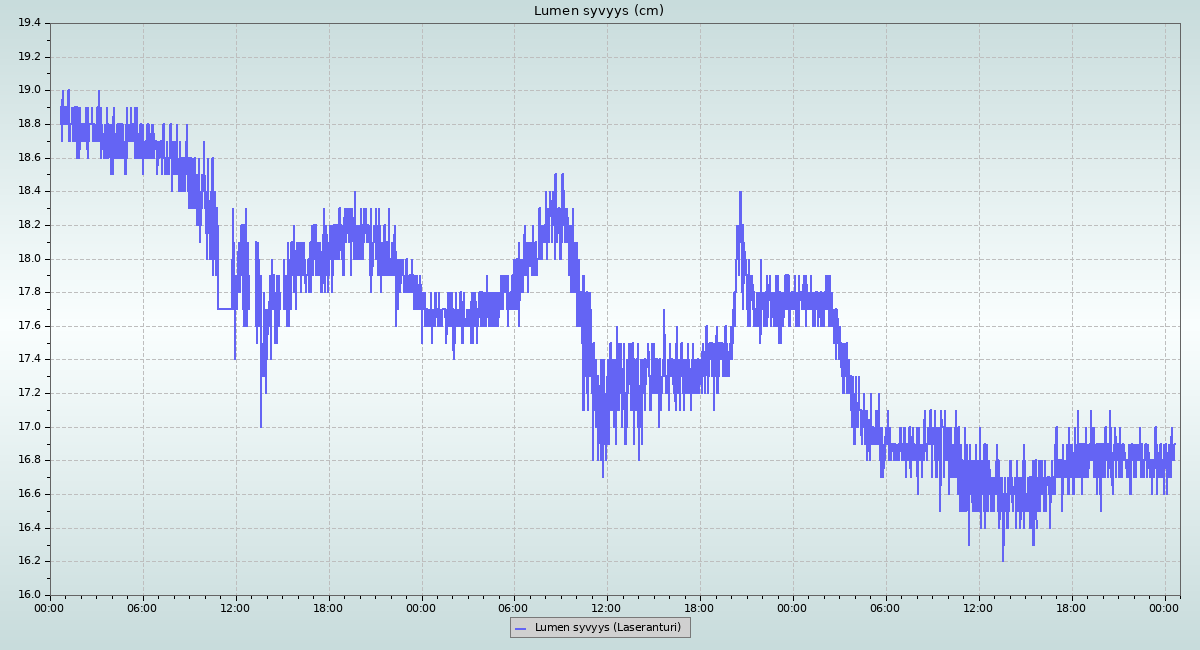The image size is (1200, 650).
Task: Click the lowest data spike at 16.2
Action: point(1003,558)
